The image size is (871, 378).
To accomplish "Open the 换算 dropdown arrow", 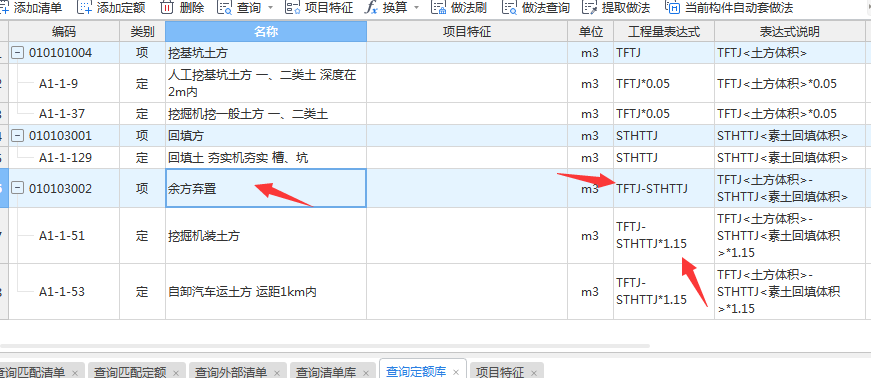I will click(x=417, y=8).
